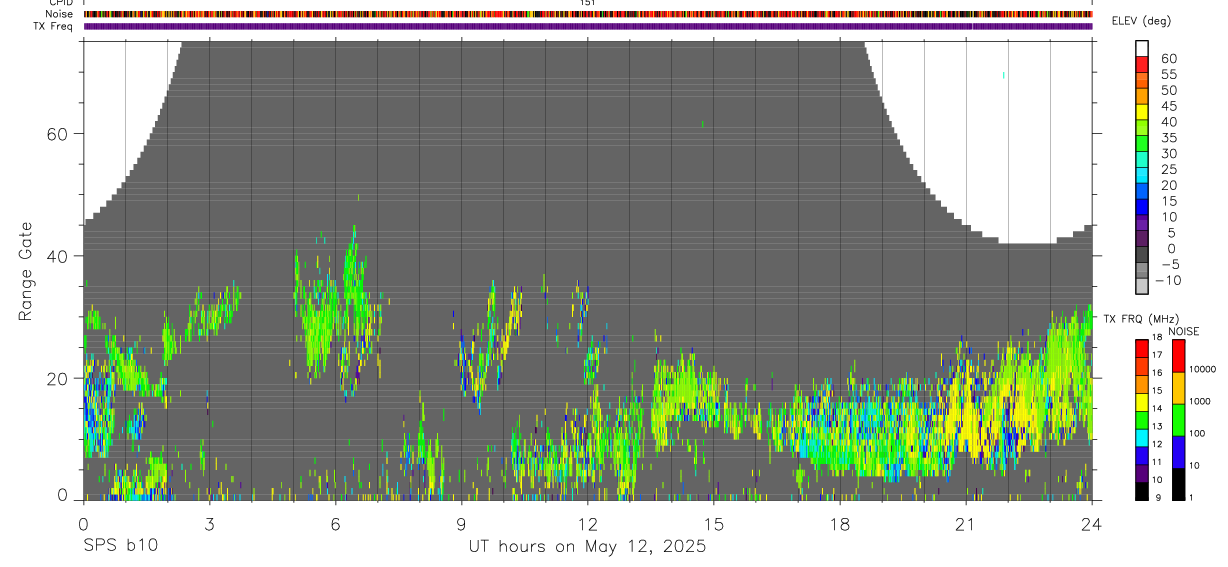
Task: Click the 11 label in TX FRQ legend
Action: coord(1157,462)
